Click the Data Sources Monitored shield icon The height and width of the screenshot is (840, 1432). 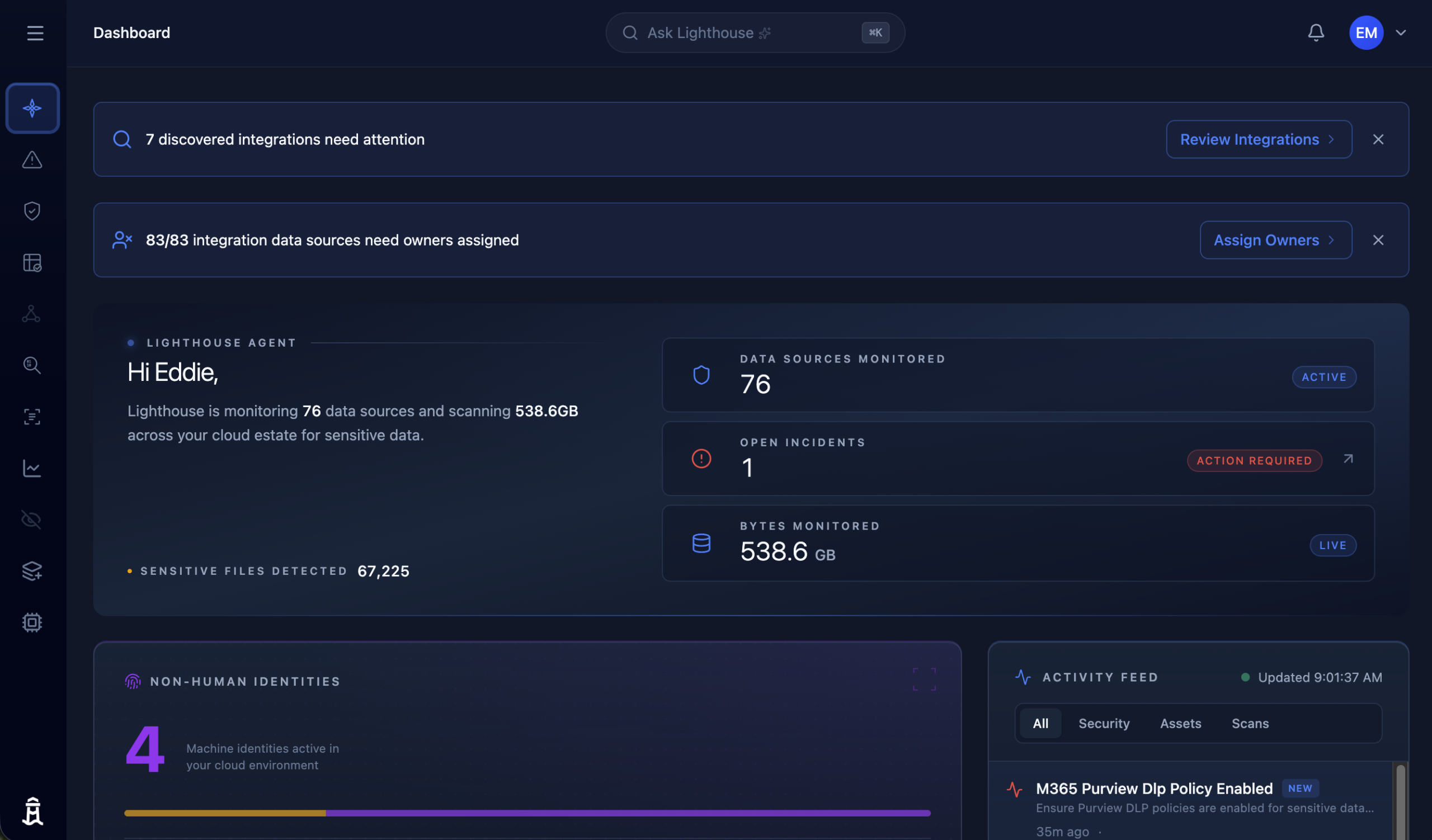(701, 375)
